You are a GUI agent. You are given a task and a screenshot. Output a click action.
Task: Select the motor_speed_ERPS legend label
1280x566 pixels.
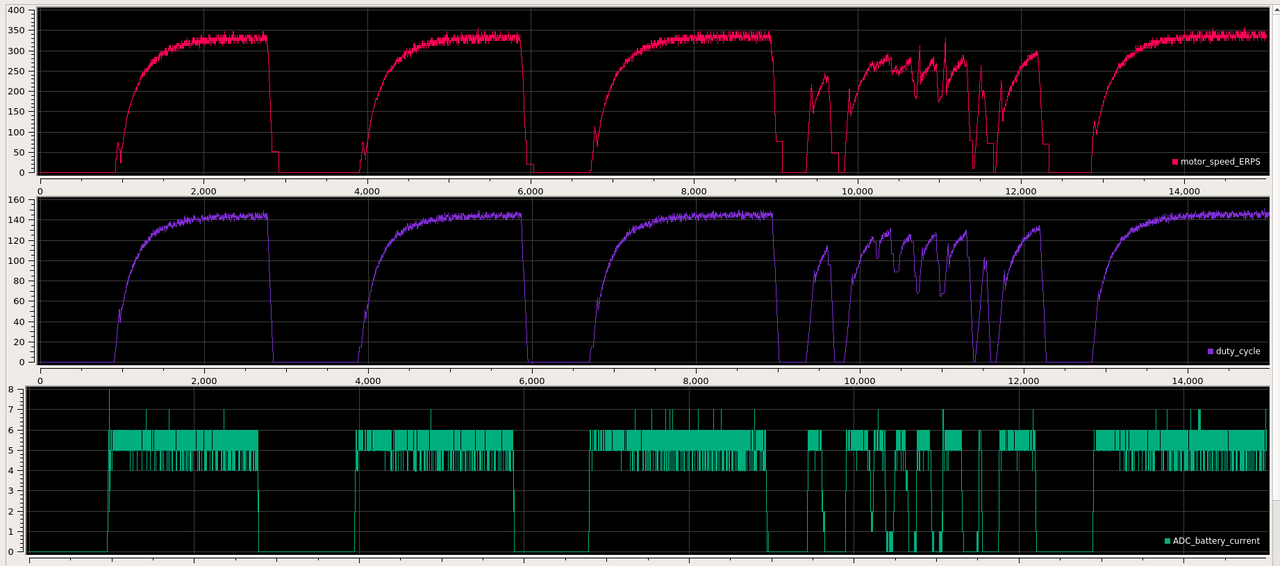(x=1221, y=162)
